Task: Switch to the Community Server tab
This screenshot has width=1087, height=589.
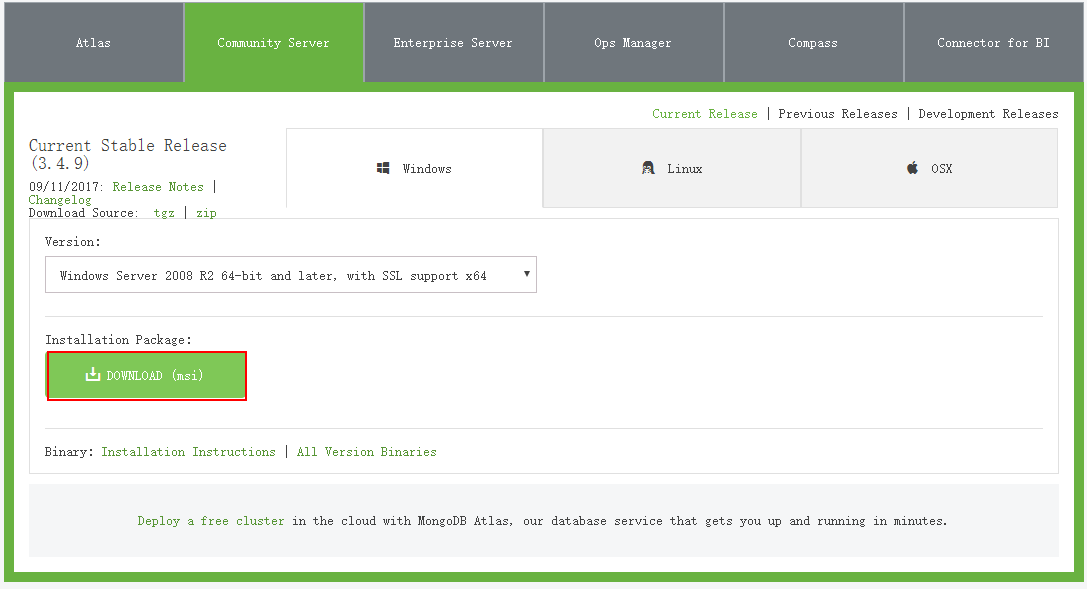Action: click(x=273, y=42)
